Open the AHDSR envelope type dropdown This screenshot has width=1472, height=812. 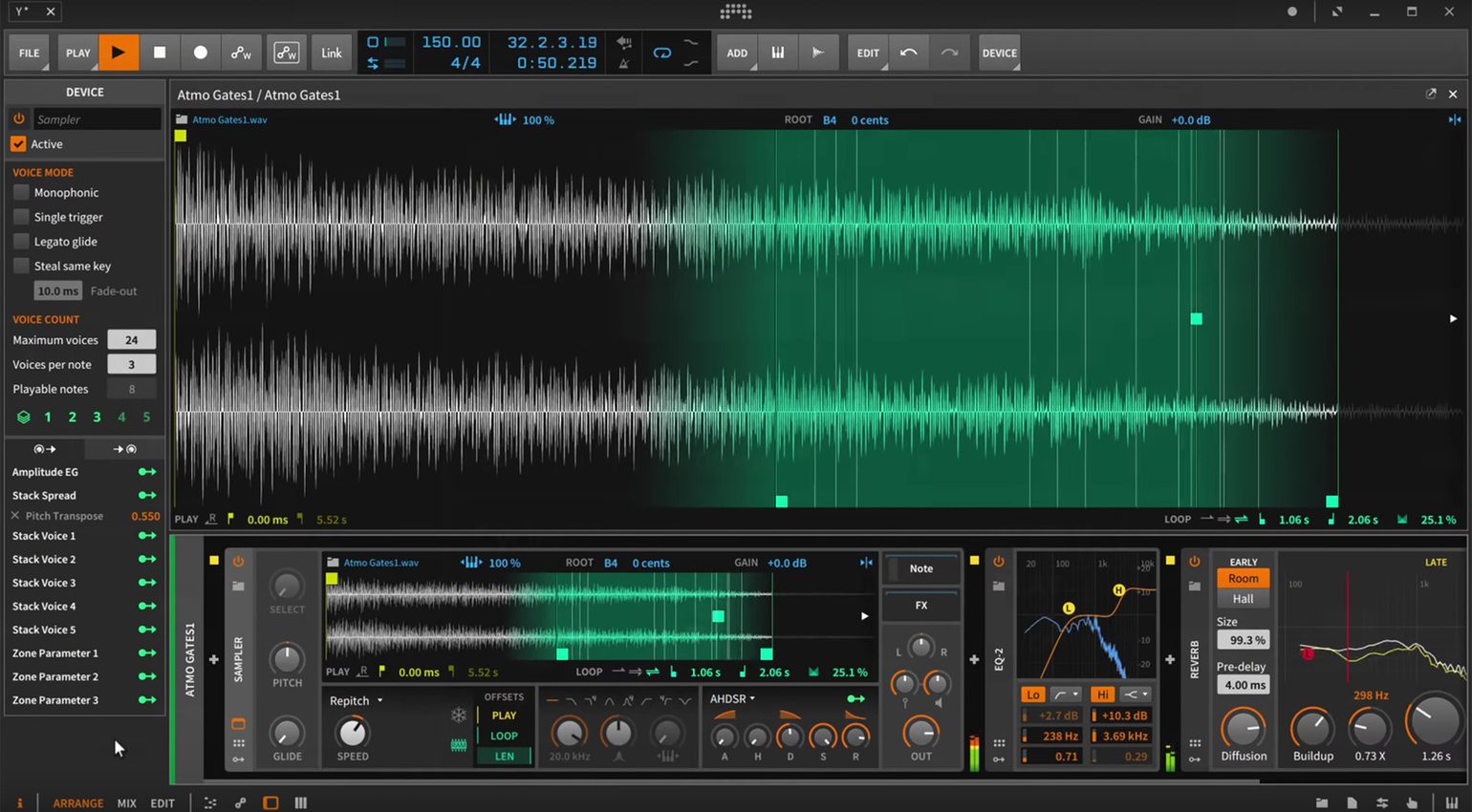click(x=732, y=698)
